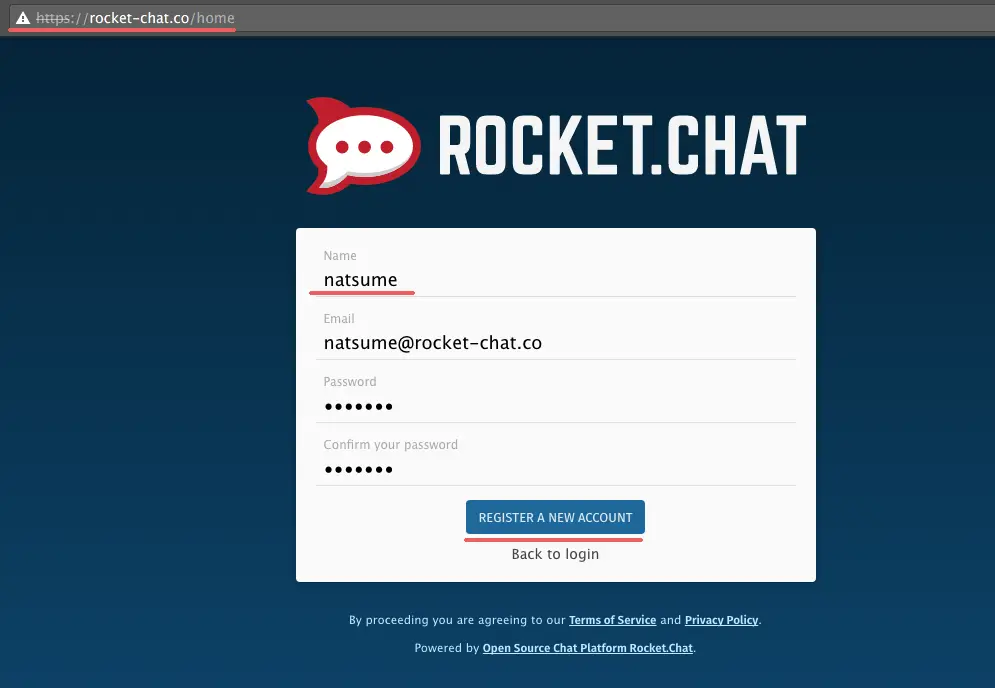995x688 pixels.
Task: Click the 'Powered by' text
Action: coord(447,648)
